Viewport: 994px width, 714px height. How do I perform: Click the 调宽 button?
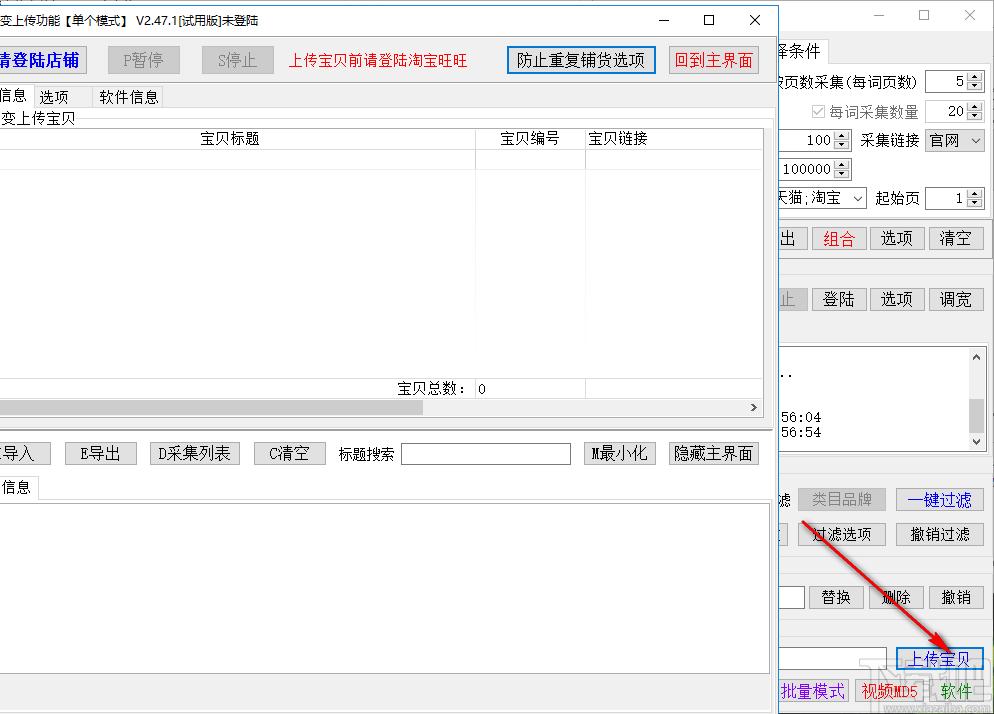956,299
